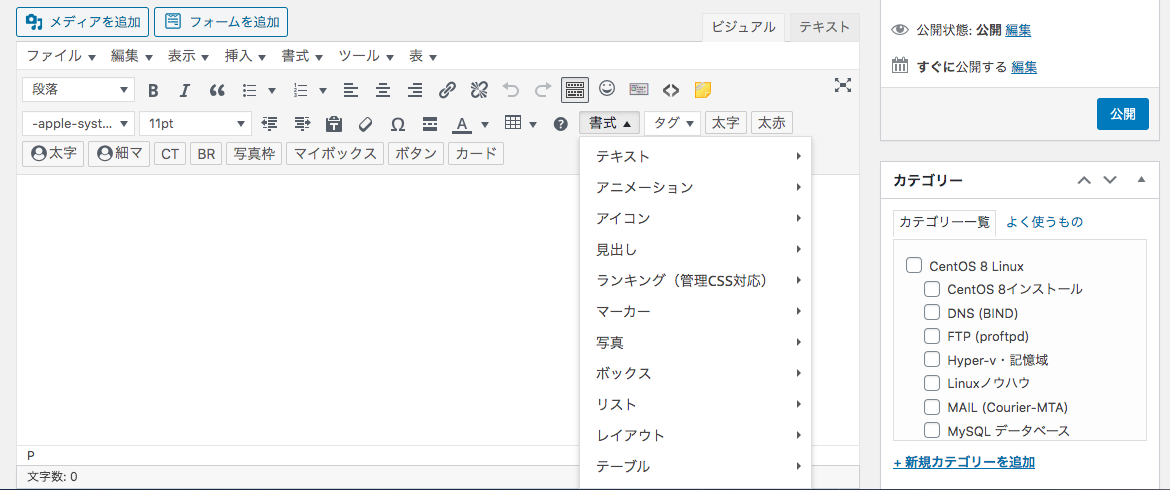The height and width of the screenshot is (490, 1170).
Task: Check the Linuxノウハウ category
Action: [932, 383]
